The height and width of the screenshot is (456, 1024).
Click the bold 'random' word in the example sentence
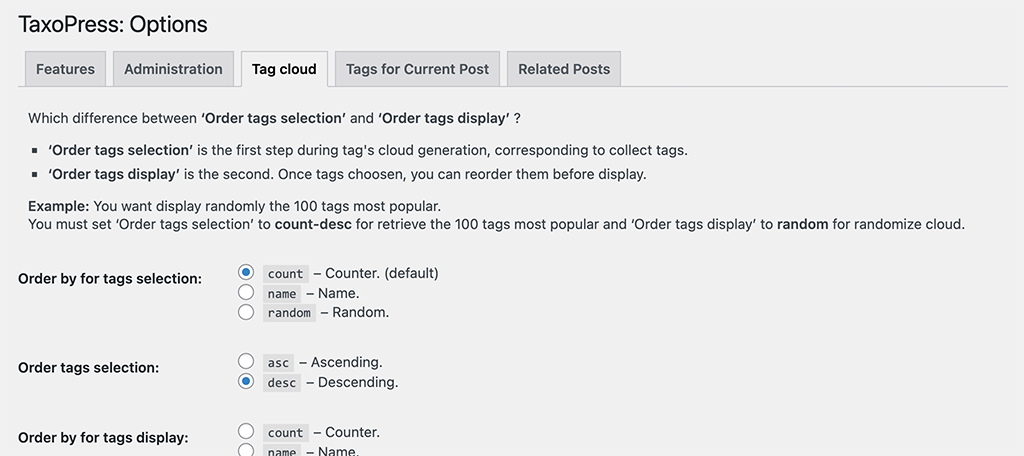803,224
